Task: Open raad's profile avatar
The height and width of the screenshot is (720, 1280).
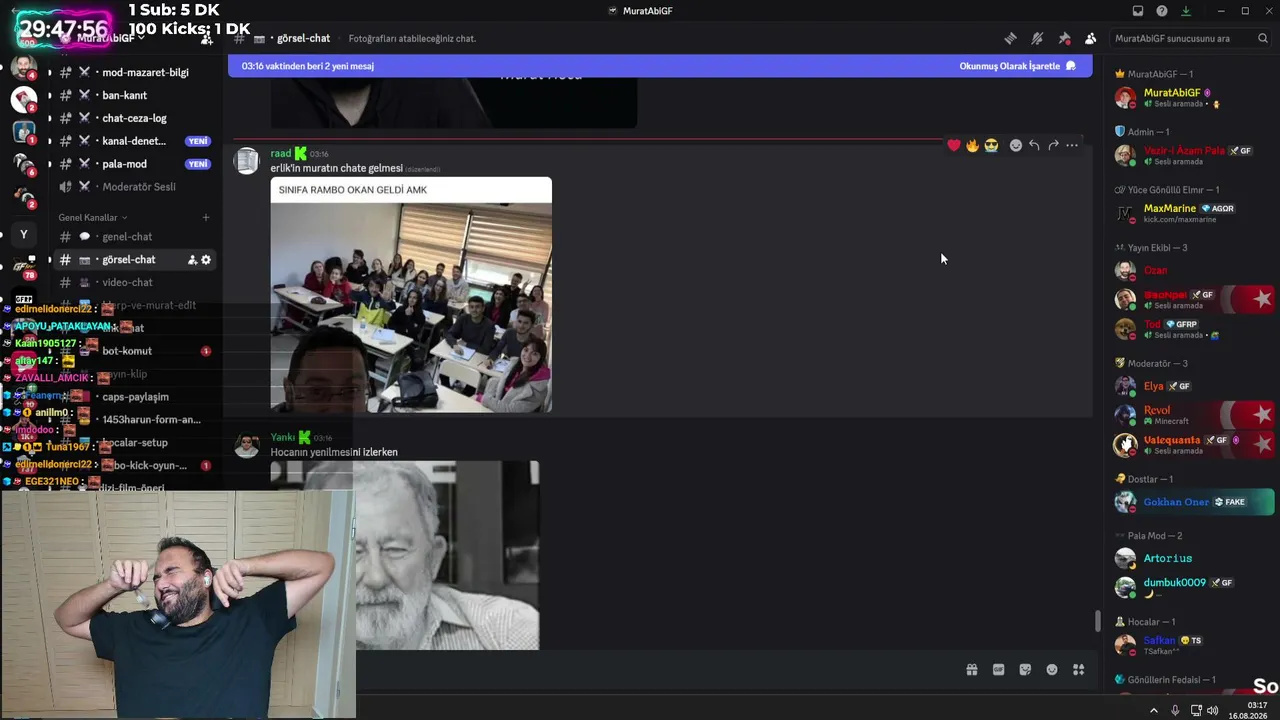Action: (x=246, y=161)
